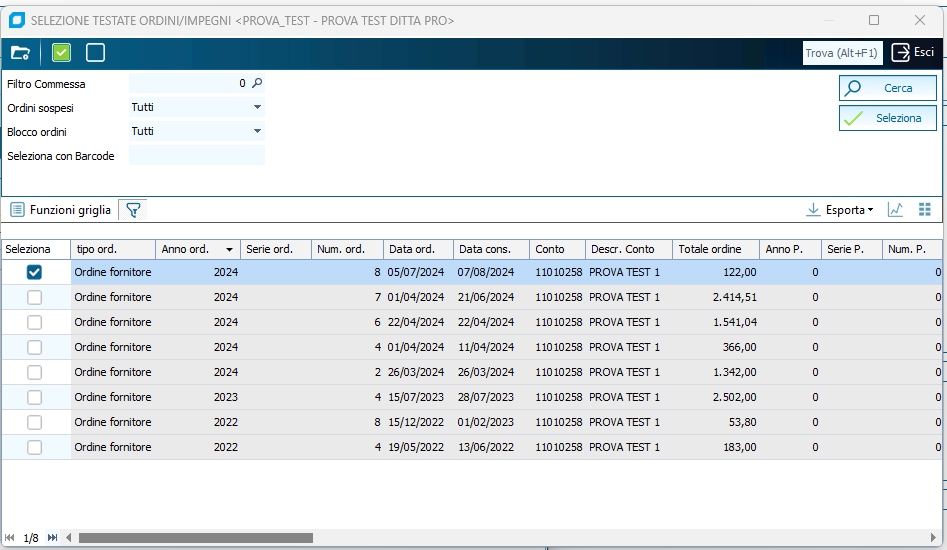The image size is (947, 550).
Task: Click the delivery date 07/08/2024
Action: click(x=492, y=272)
